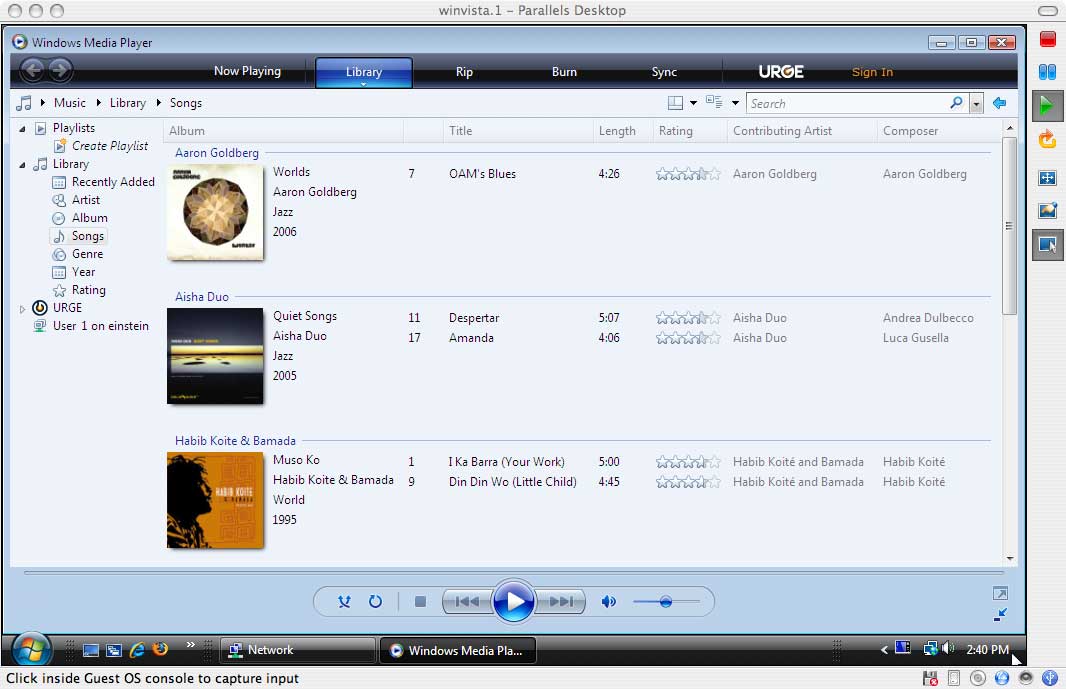Click the blue list pane arrow
The width and height of the screenshot is (1066, 689).
[999, 103]
